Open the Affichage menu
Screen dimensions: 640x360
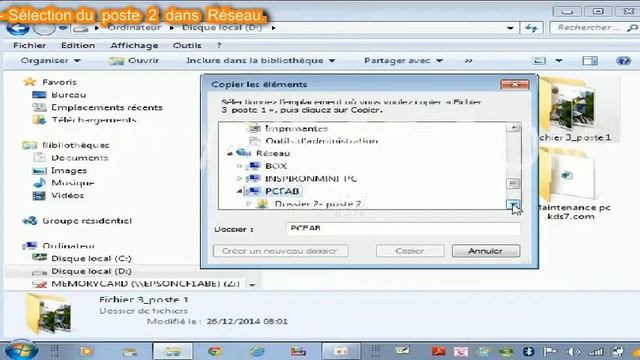coord(134,45)
